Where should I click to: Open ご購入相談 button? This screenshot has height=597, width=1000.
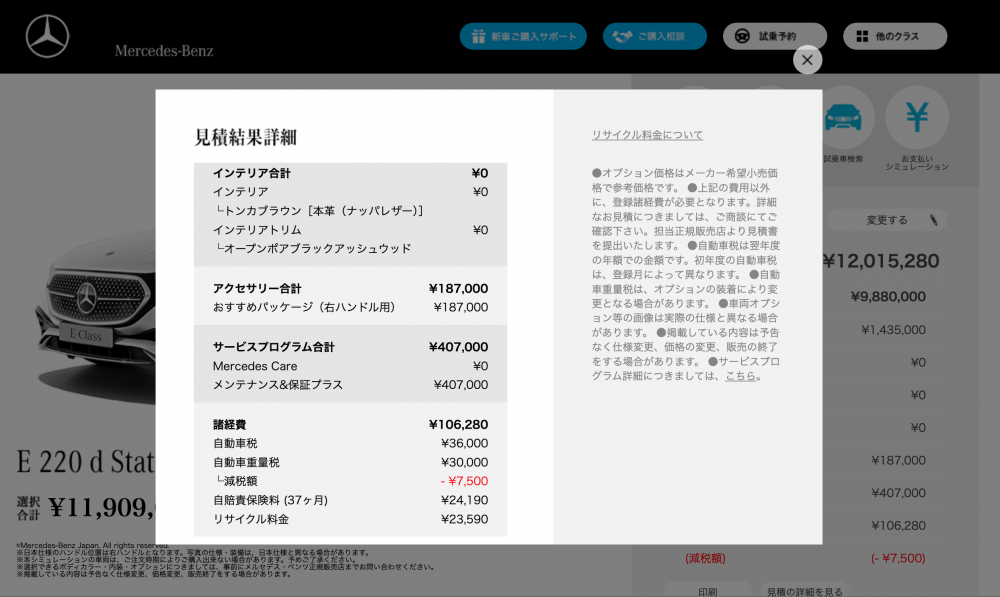(x=654, y=36)
